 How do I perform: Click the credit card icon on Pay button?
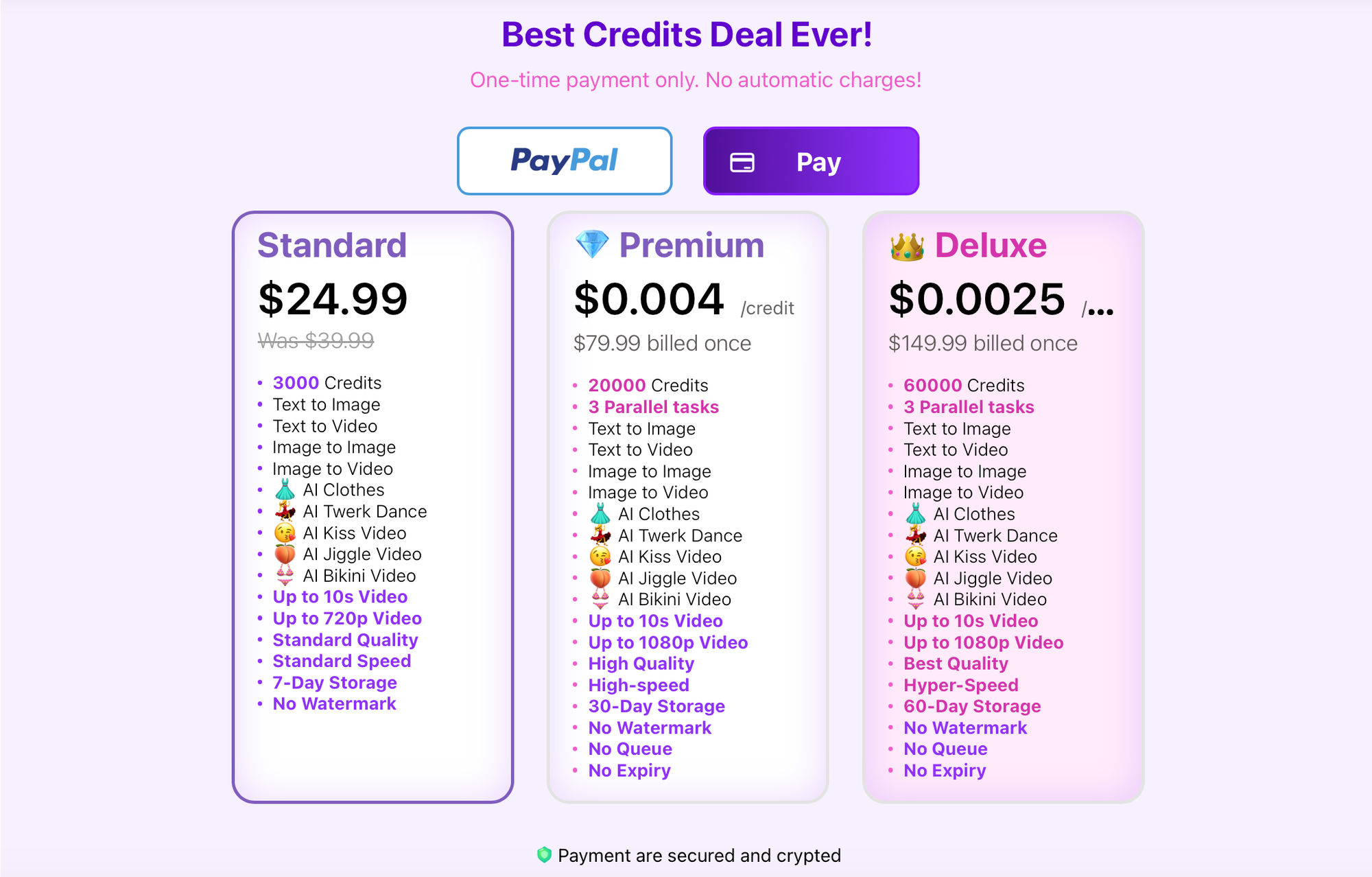(x=742, y=163)
